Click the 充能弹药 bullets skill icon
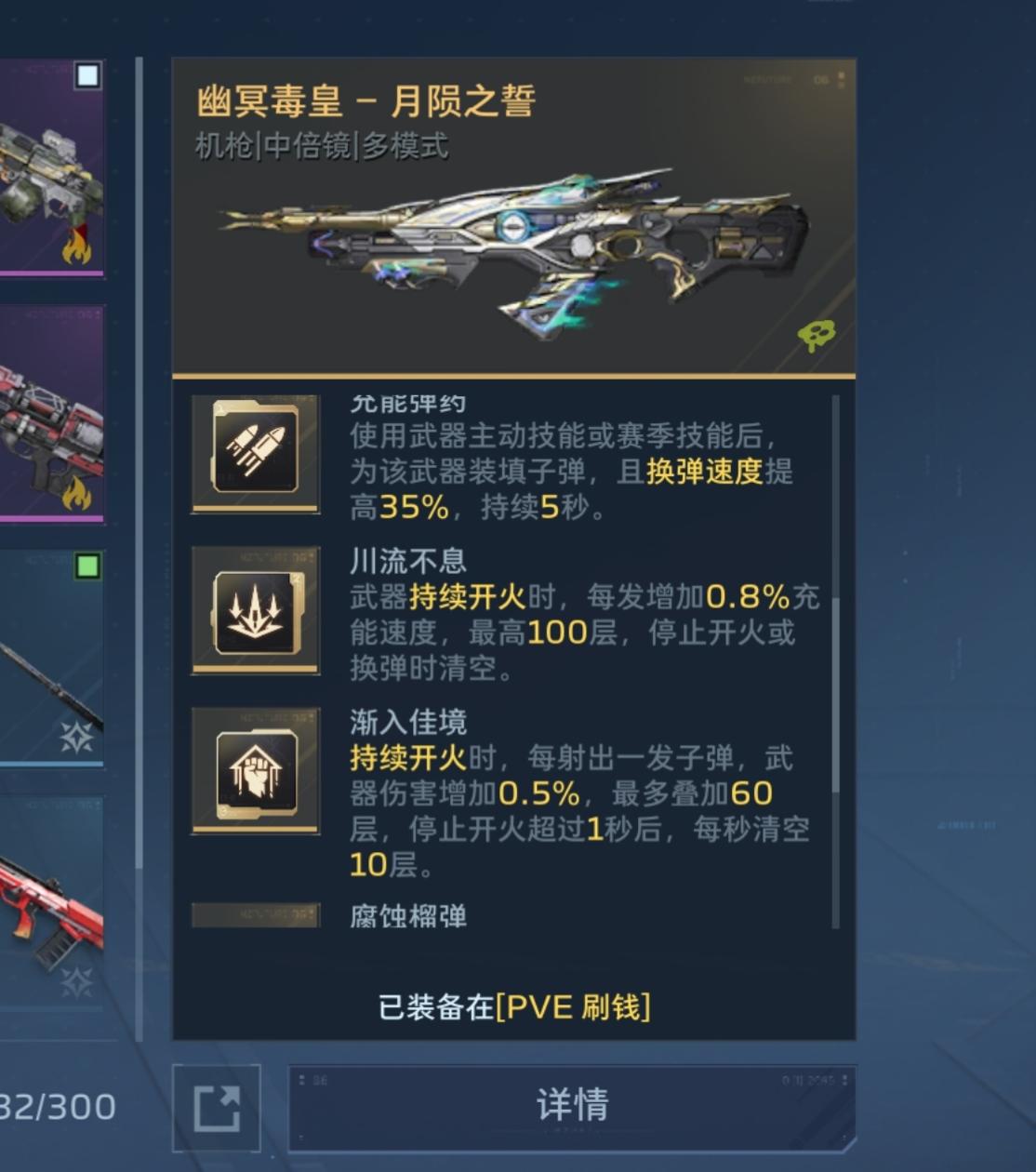This screenshot has height=1172, width=1036. tap(256, 453)
